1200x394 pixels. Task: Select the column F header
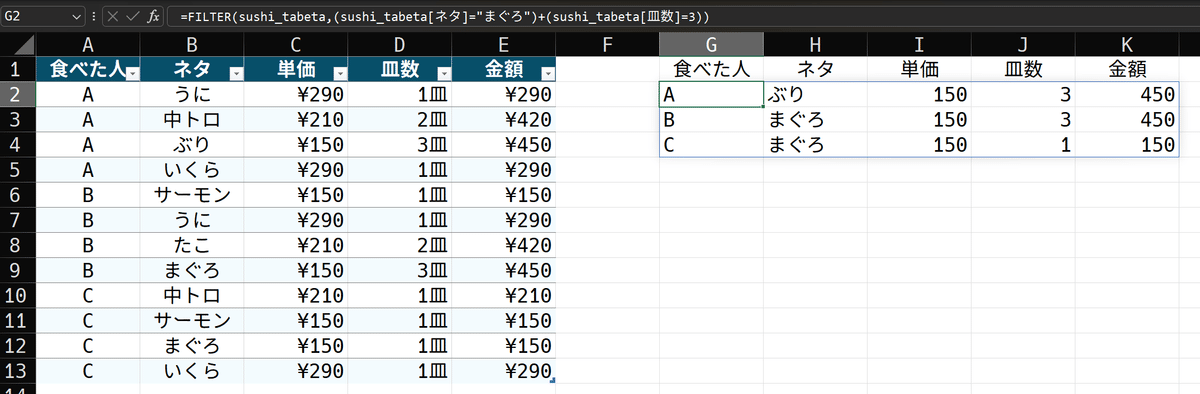pos(608,44)
